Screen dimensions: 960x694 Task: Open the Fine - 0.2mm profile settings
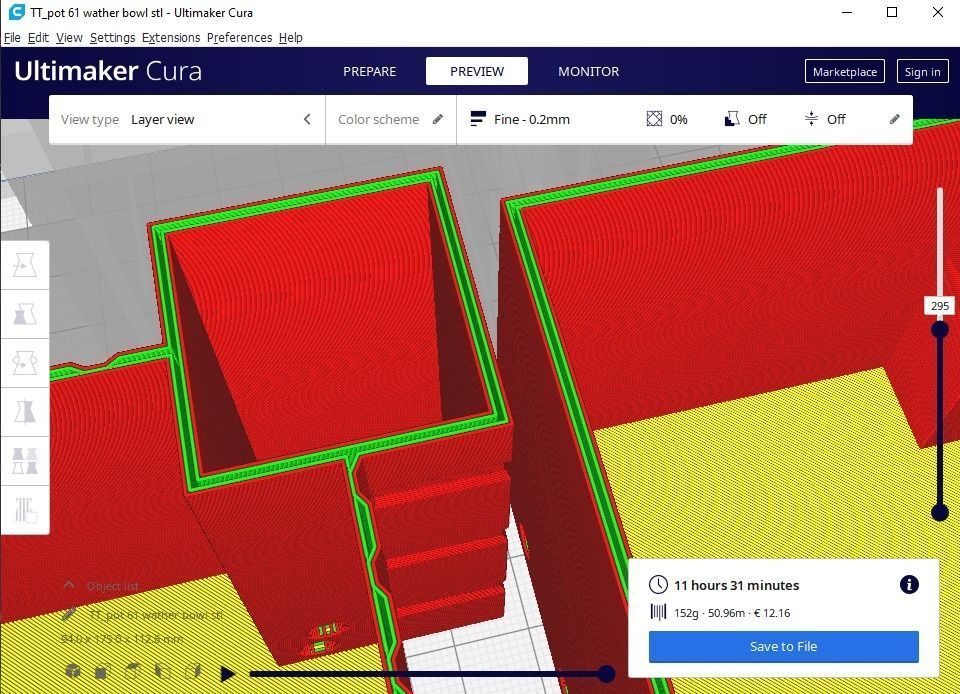click(x=684, y=119)
